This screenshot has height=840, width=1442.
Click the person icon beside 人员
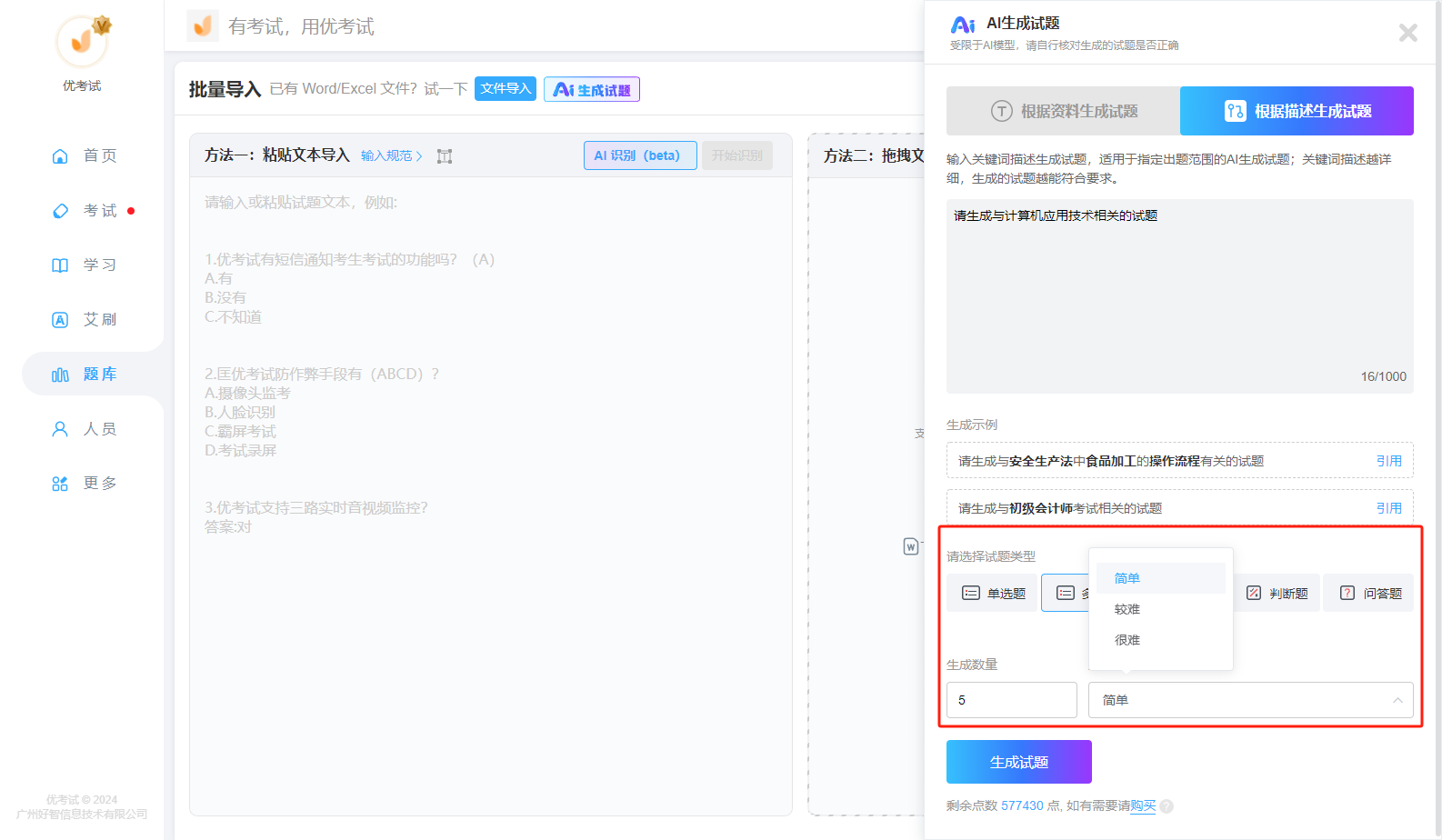60,428
